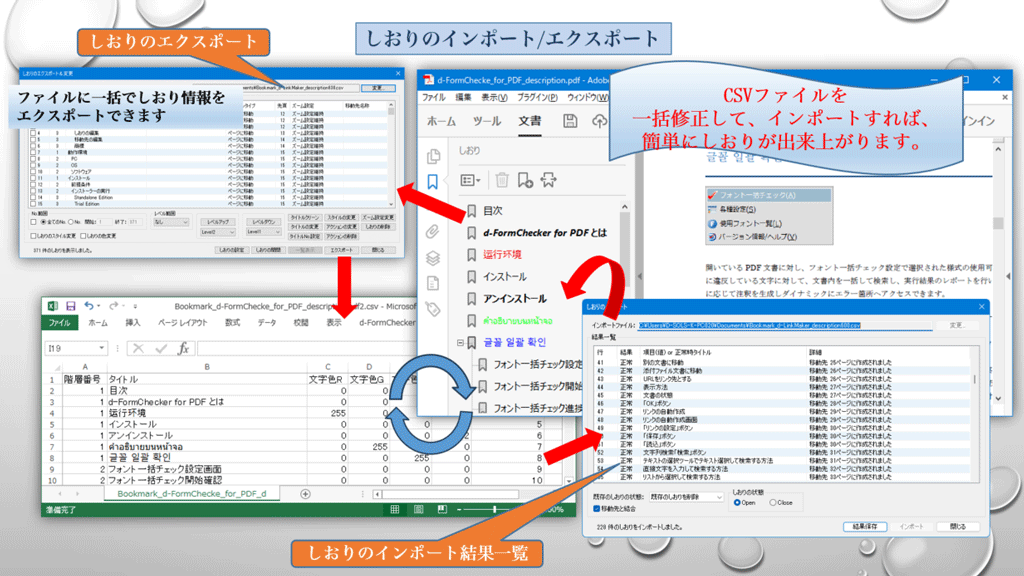Open the 挿入 tab in Excel ribbon
1024x576 pixels.
coord(133,323)
